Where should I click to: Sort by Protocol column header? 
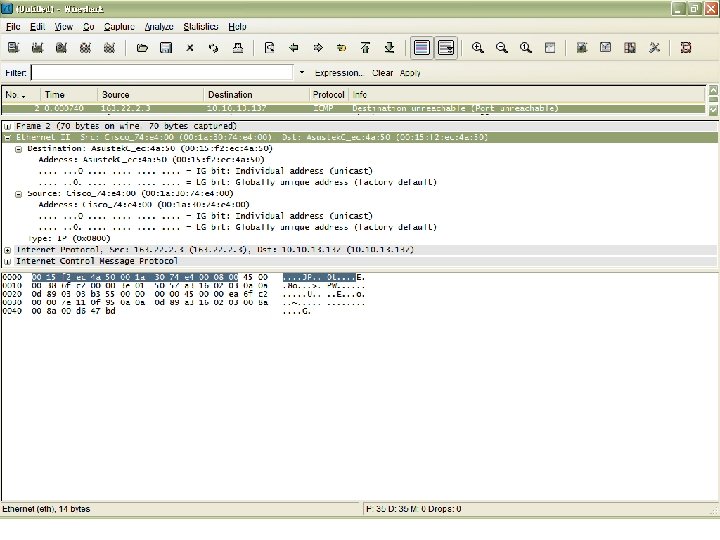click(x=329, y=95)
